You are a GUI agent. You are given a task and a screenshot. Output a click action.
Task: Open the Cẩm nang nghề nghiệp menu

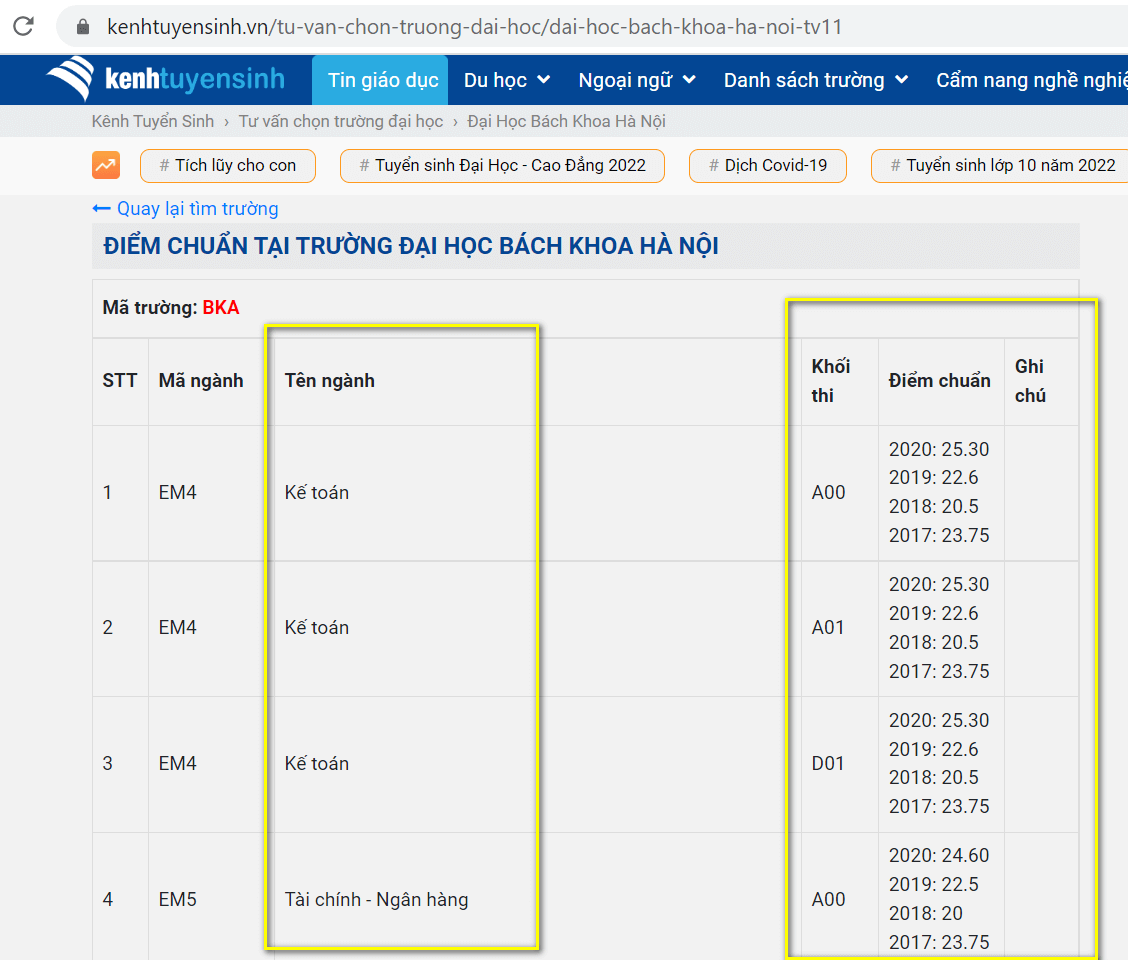(x=1030, y=80)
